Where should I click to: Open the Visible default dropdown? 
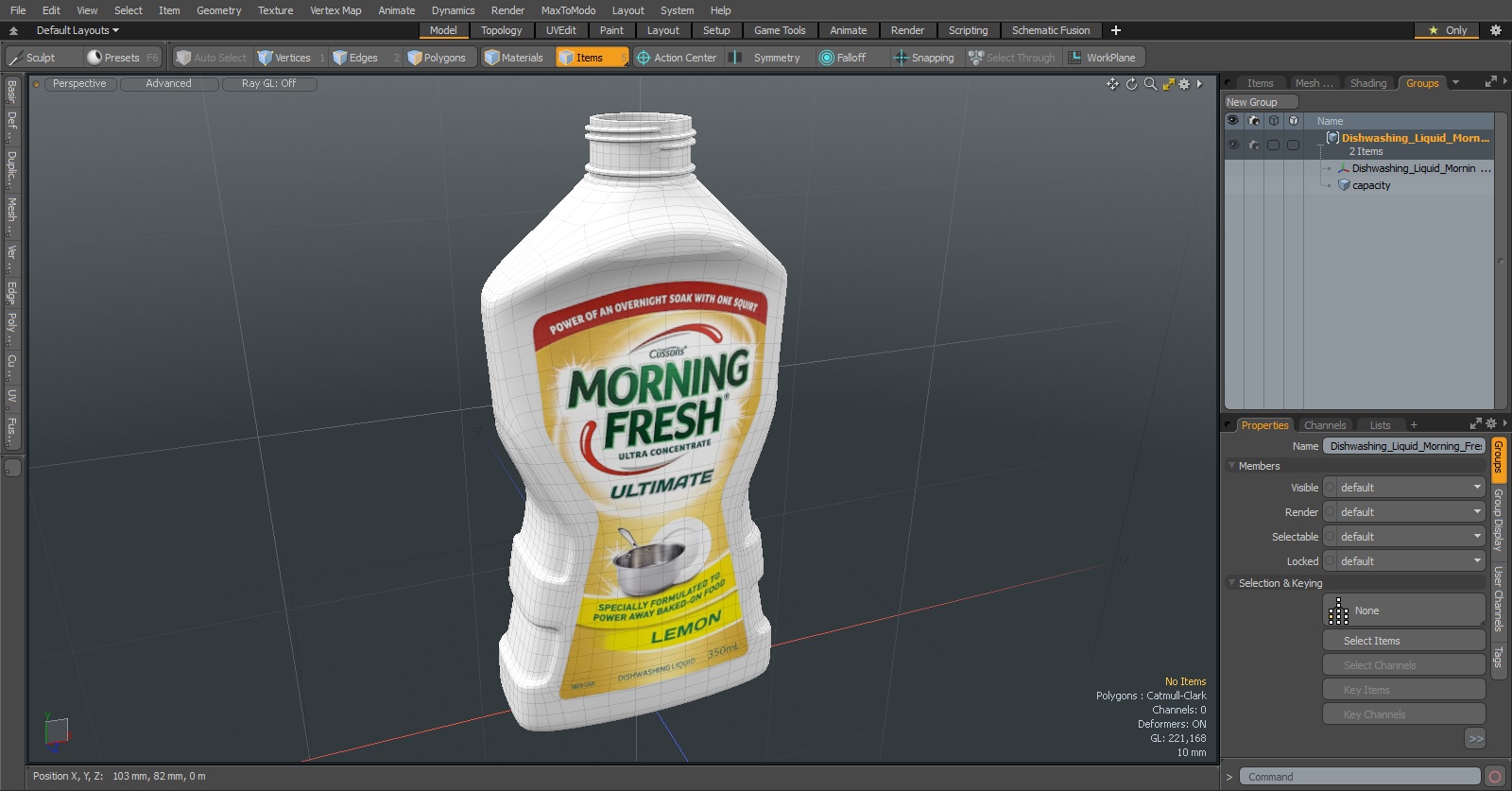pos(1410,488)
